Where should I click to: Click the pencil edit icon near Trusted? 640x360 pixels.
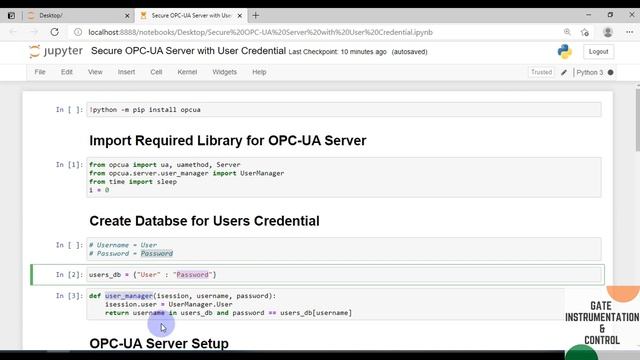point(564,72)
